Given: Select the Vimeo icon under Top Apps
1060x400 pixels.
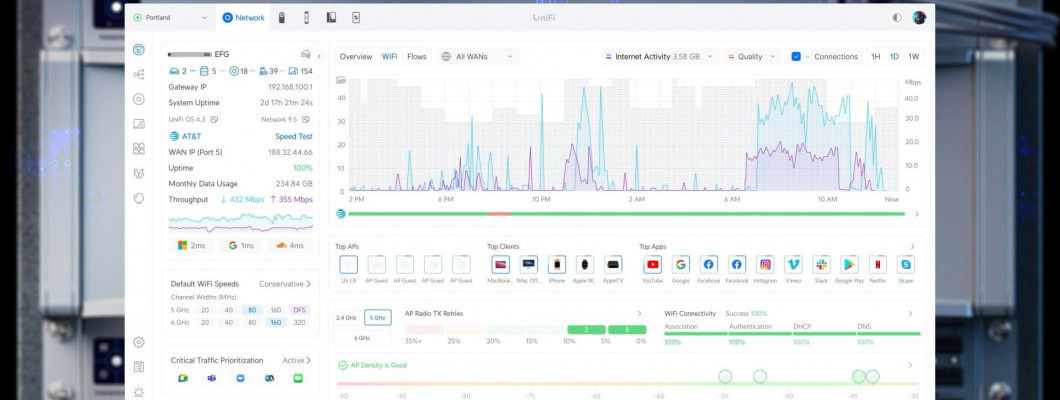Looking at the screenshot, I should pyautogui.click(x=793, y=265).
